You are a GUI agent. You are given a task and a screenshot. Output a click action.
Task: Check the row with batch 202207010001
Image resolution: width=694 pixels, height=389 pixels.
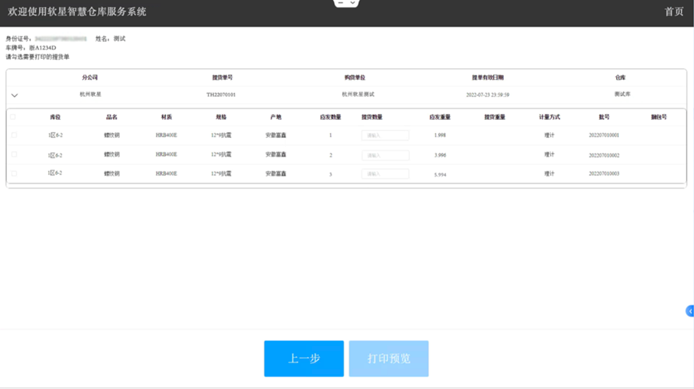[x=14, y=135]
